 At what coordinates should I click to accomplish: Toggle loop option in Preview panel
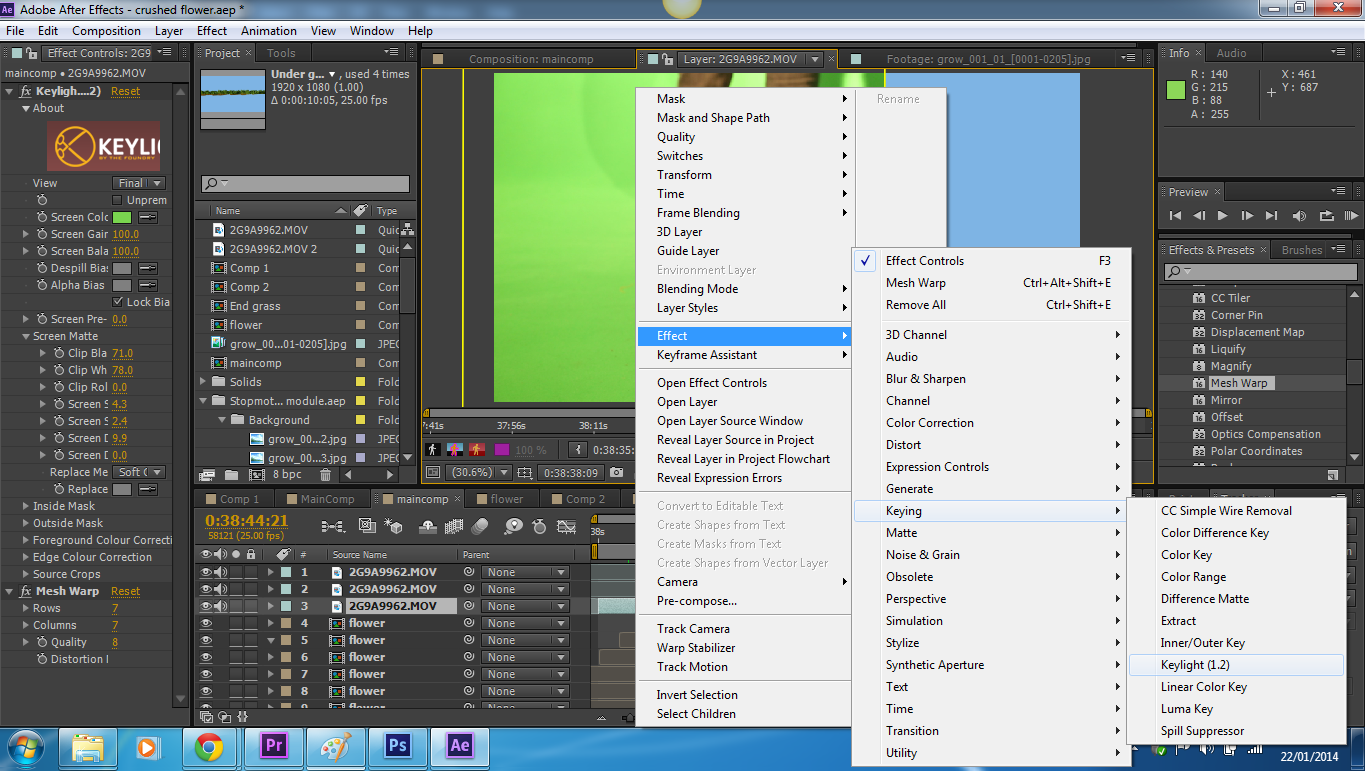point(1326,215)
